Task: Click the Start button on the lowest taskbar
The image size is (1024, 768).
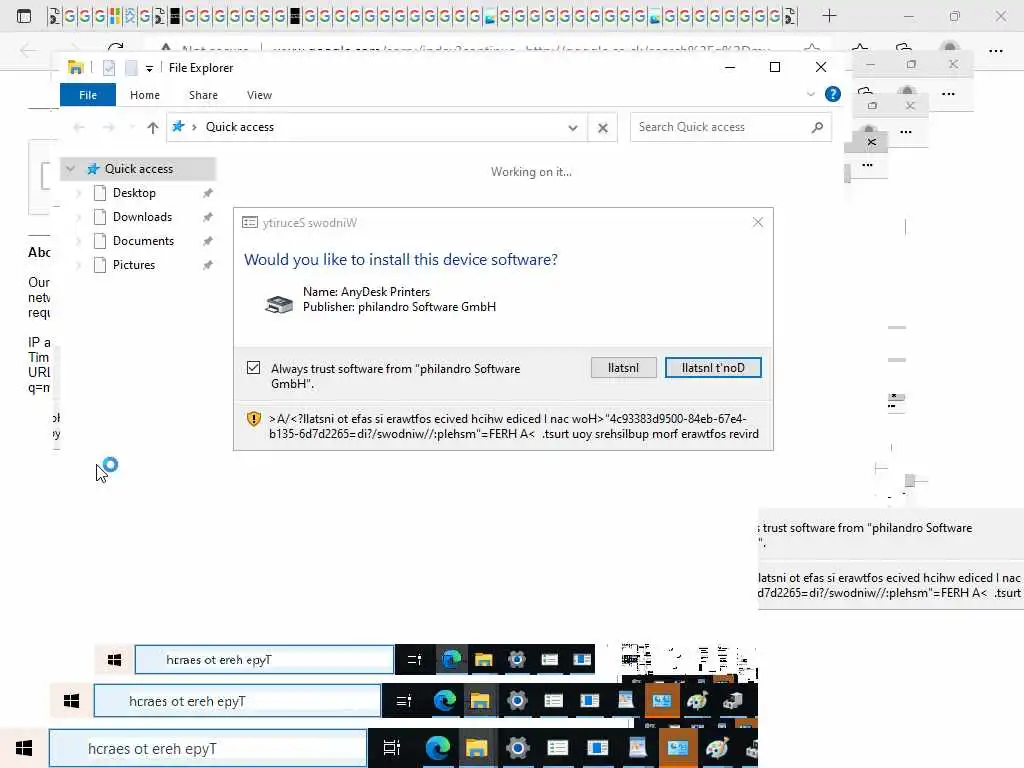Action: pos(24,748)
